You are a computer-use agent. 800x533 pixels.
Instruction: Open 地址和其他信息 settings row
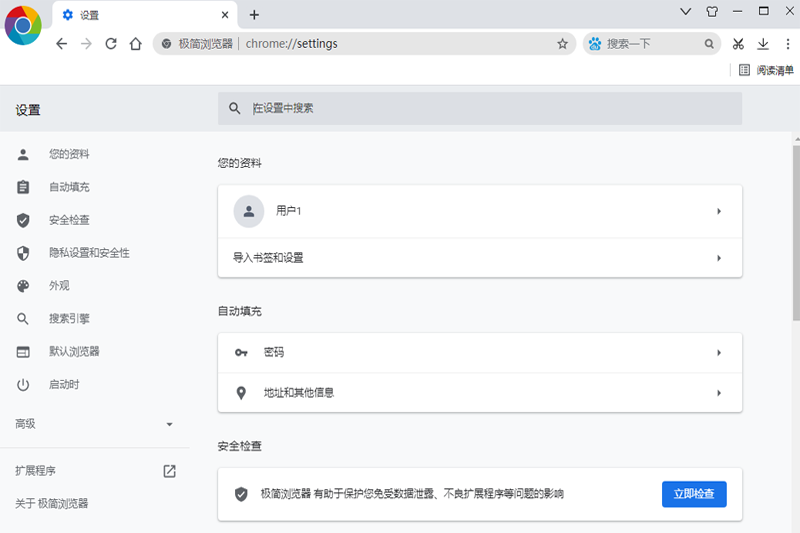point(480,393)
